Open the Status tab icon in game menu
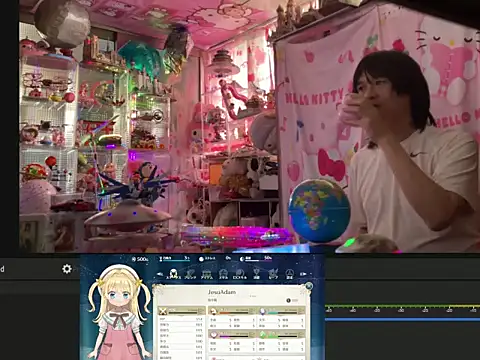 (173, 274)
